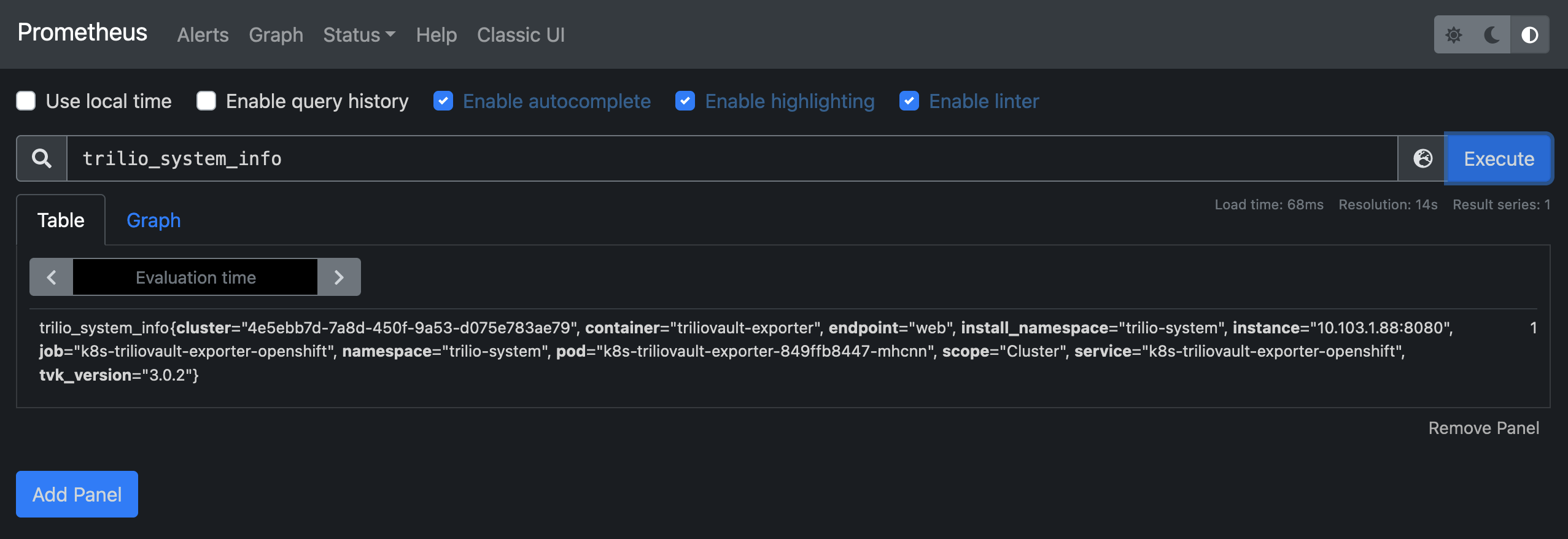Click the Add Panel button

point(77,494)
